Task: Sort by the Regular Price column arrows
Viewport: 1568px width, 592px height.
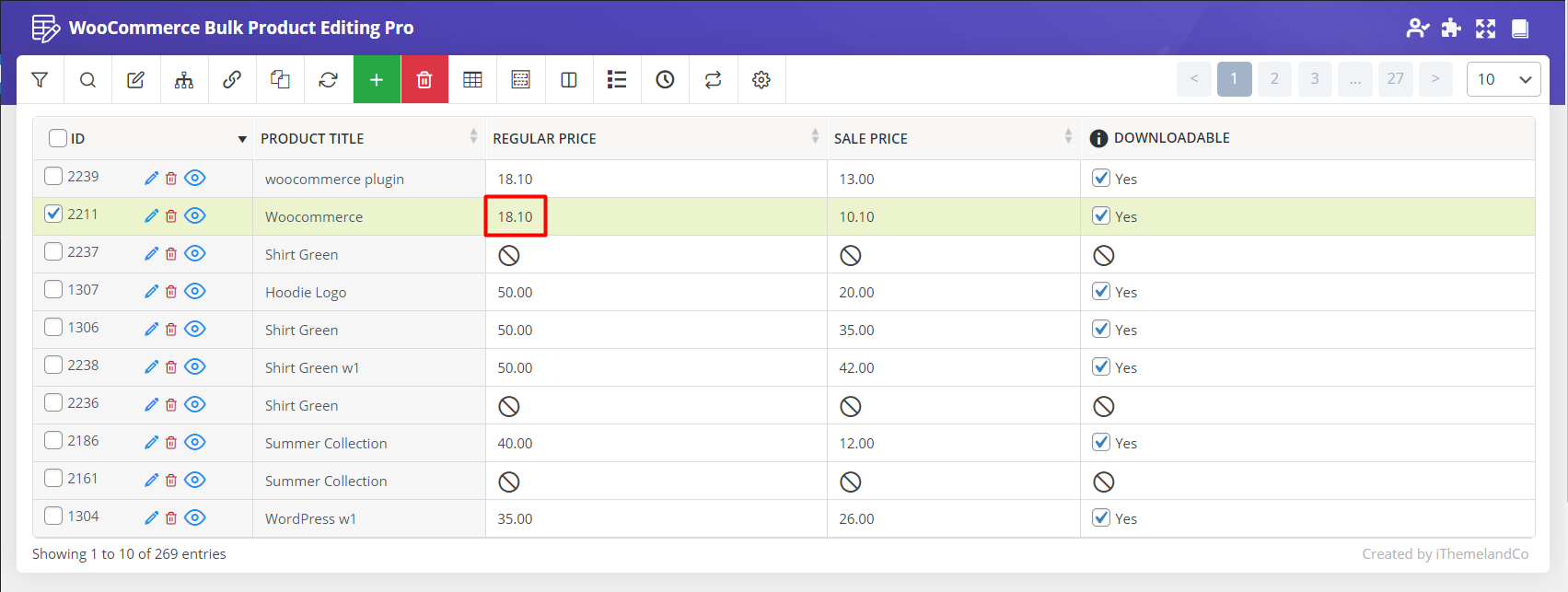Action: point(815,137)
